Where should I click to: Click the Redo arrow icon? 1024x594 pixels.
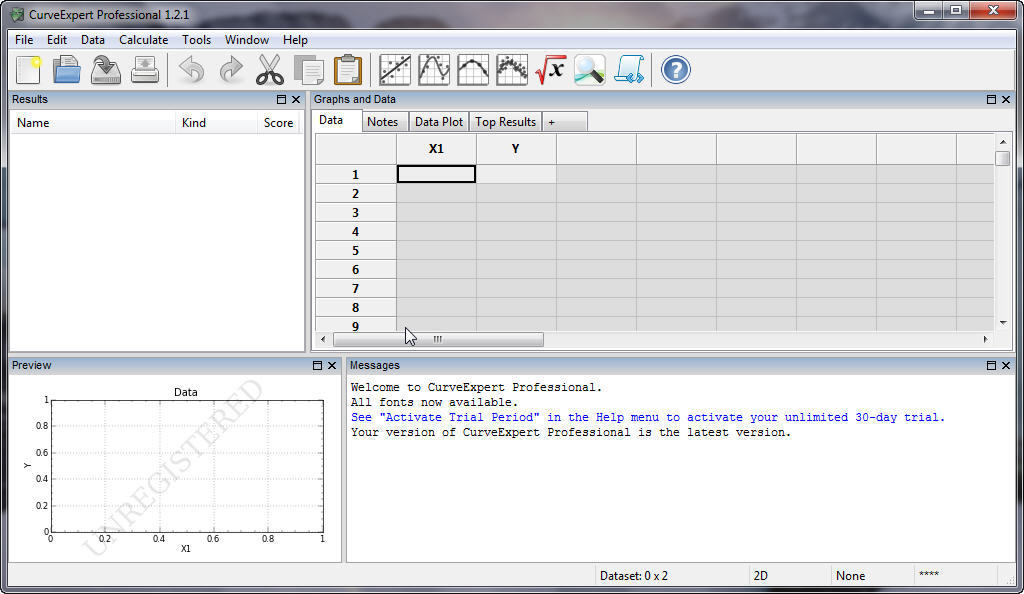(231, 70)
